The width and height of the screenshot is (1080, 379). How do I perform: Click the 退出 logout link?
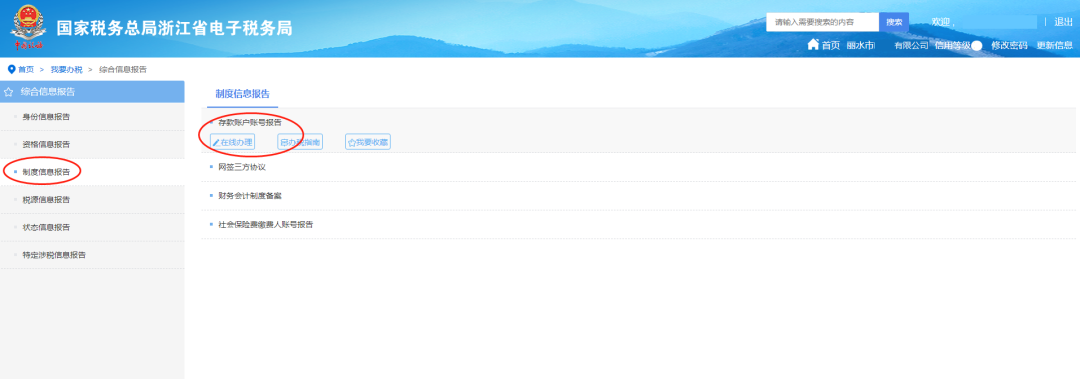(x=1063, y=22)
